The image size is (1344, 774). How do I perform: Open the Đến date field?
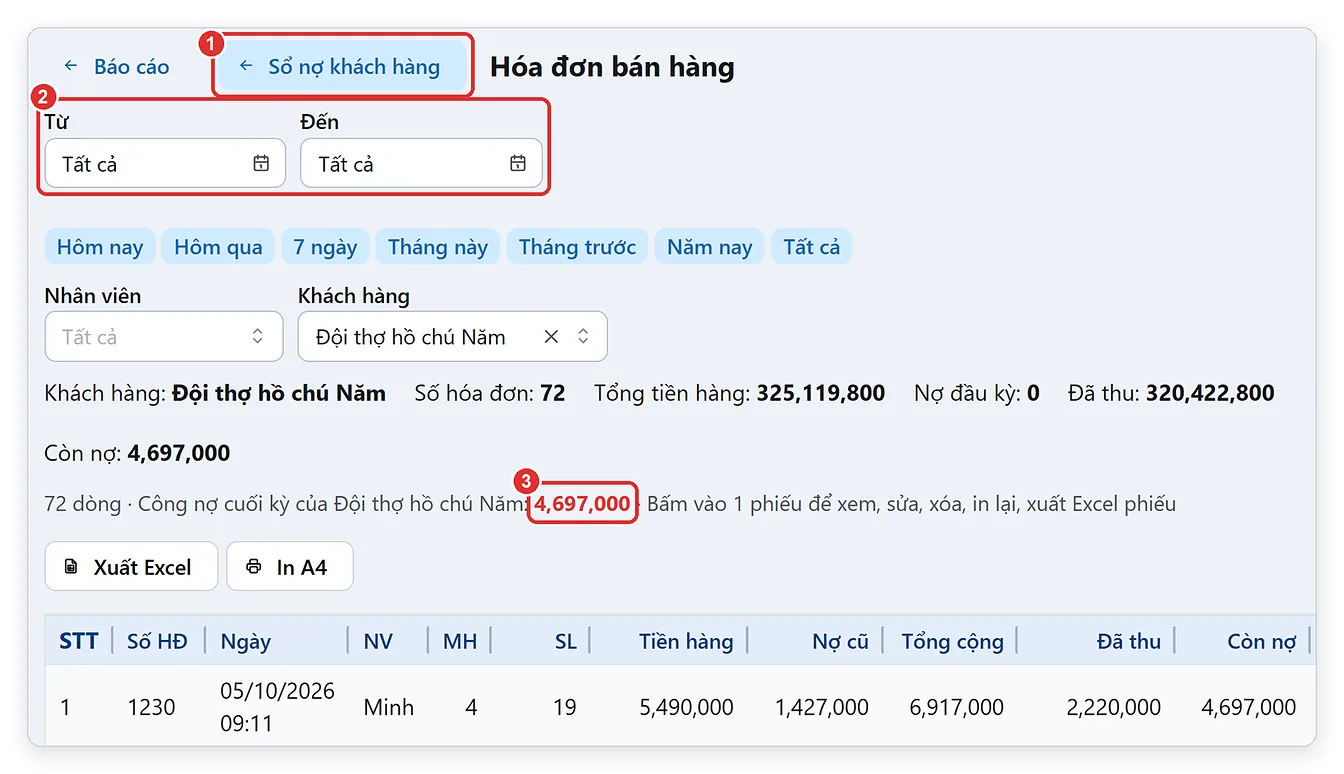(x=421, y=163)
